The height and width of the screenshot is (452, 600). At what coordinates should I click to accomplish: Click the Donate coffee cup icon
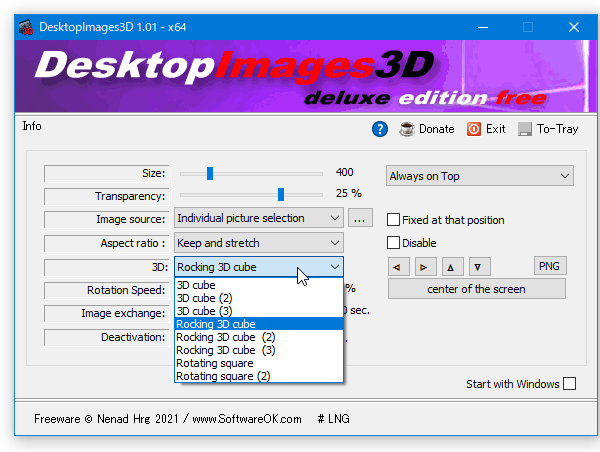[x=406, y=129]
